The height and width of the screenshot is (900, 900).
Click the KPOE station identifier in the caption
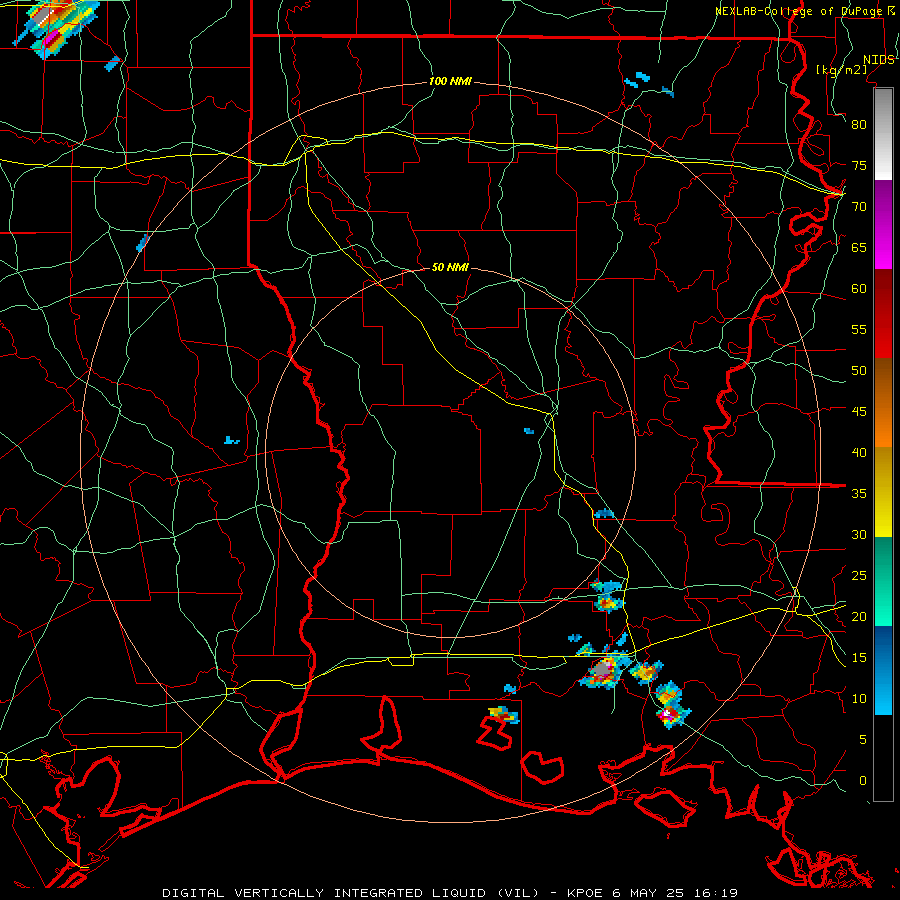click(587, 893)
